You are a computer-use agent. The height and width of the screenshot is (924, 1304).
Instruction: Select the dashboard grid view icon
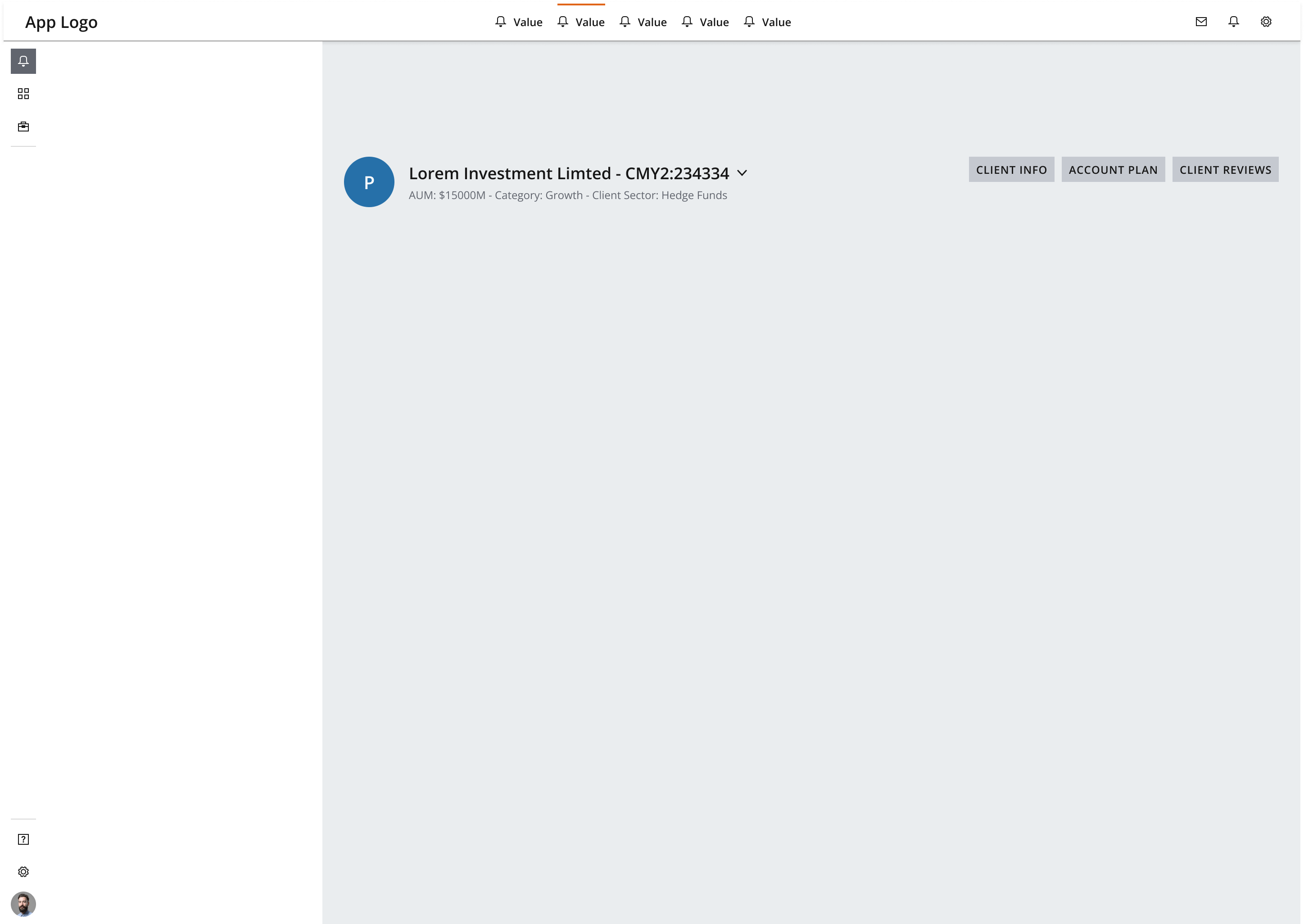pyautogui.click(x=23, y=94)
